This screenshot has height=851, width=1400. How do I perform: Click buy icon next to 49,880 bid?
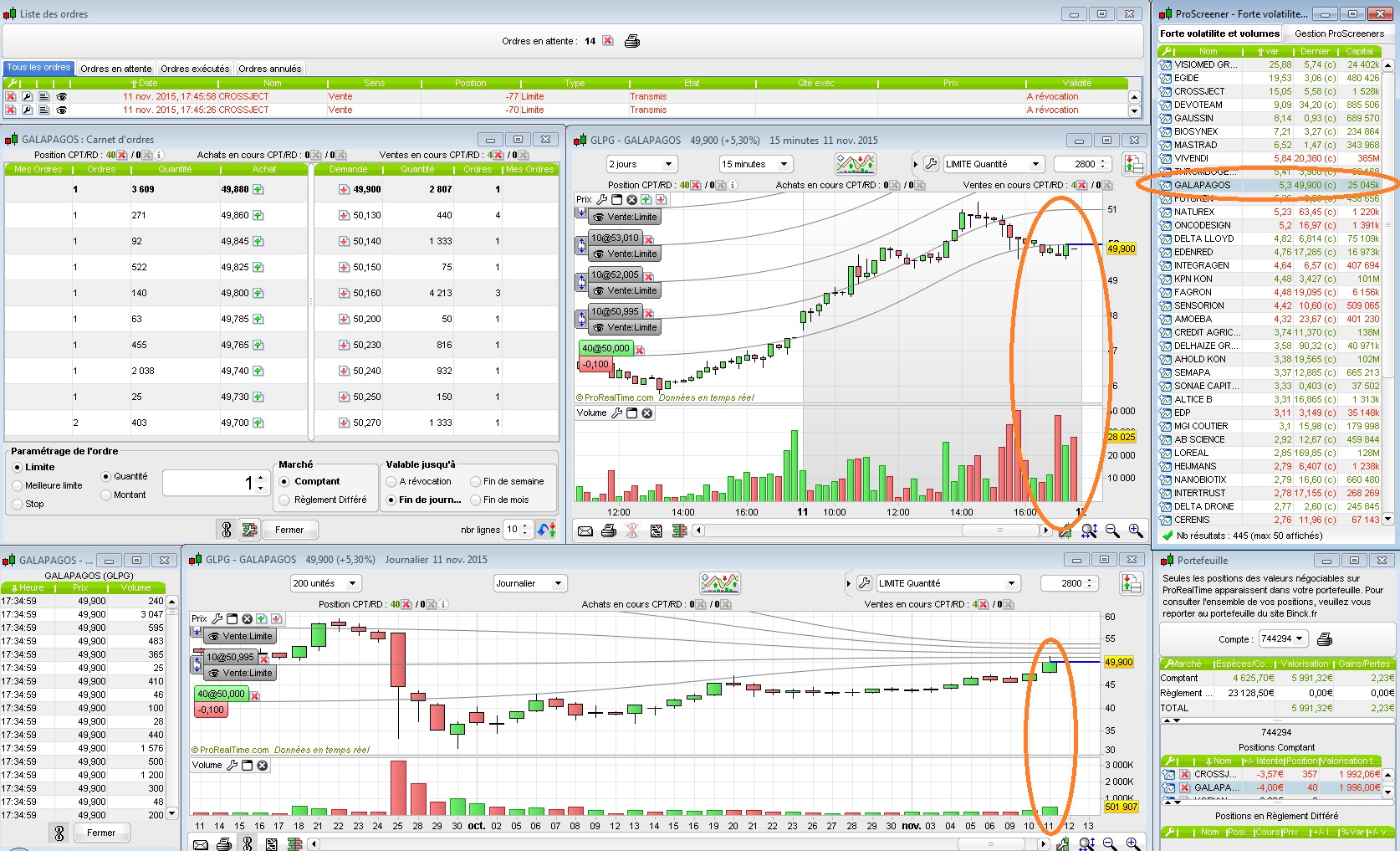[x=258, y=189]
